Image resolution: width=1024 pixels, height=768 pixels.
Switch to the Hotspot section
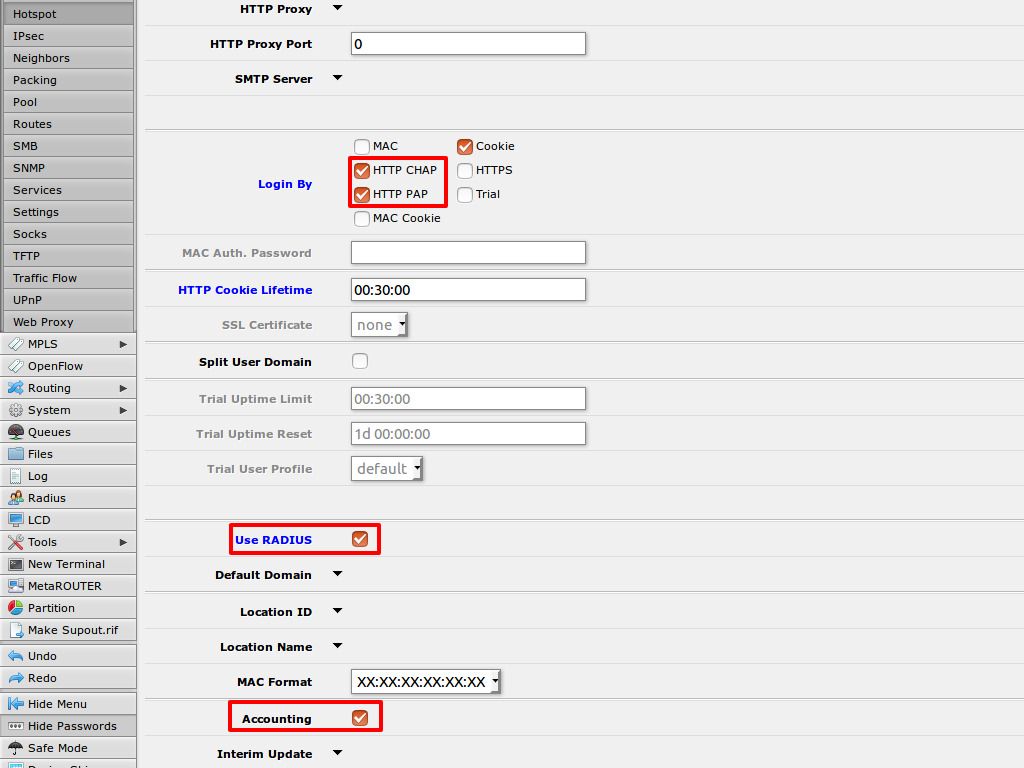38,13
